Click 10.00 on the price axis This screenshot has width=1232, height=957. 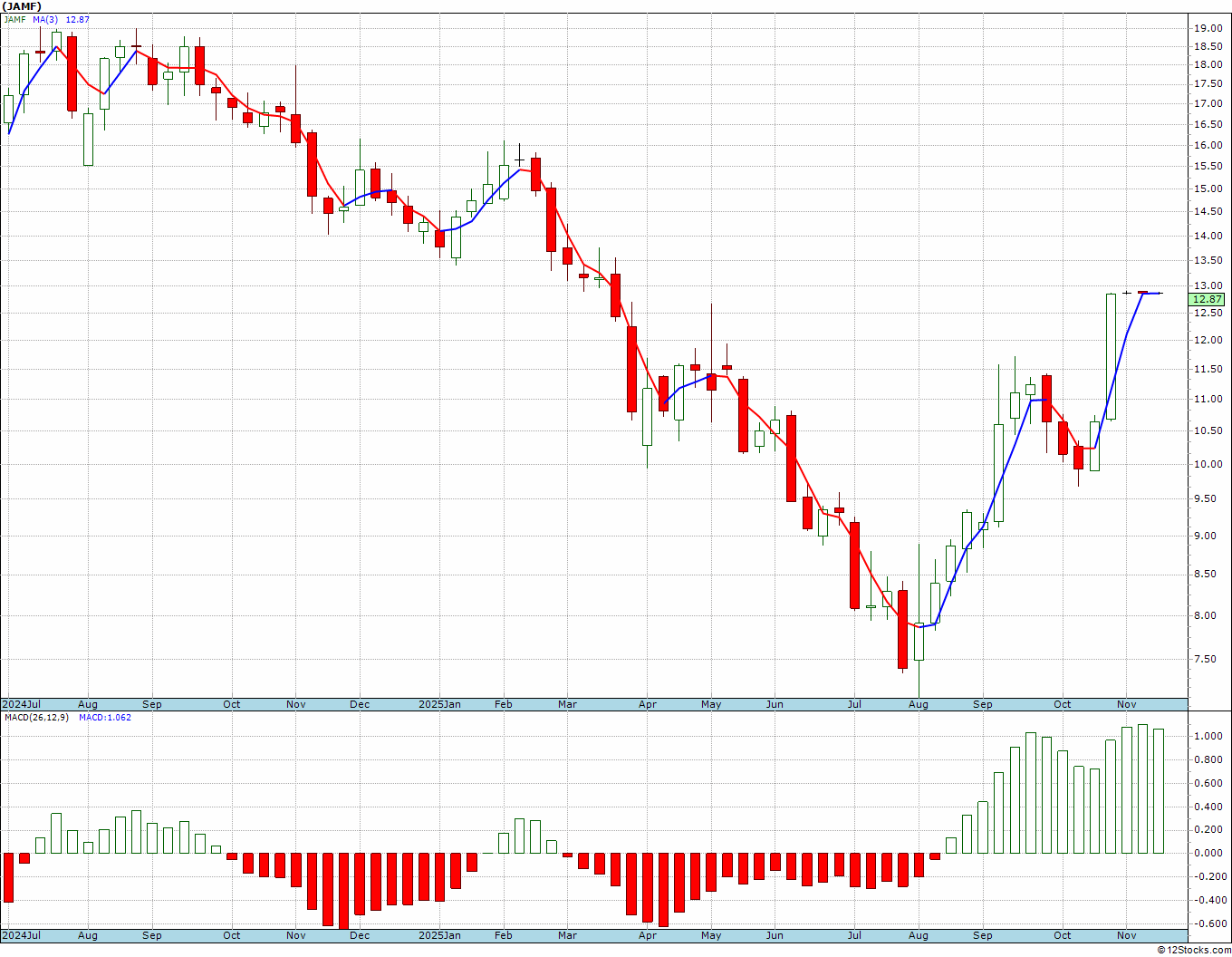coord(1207,464)
